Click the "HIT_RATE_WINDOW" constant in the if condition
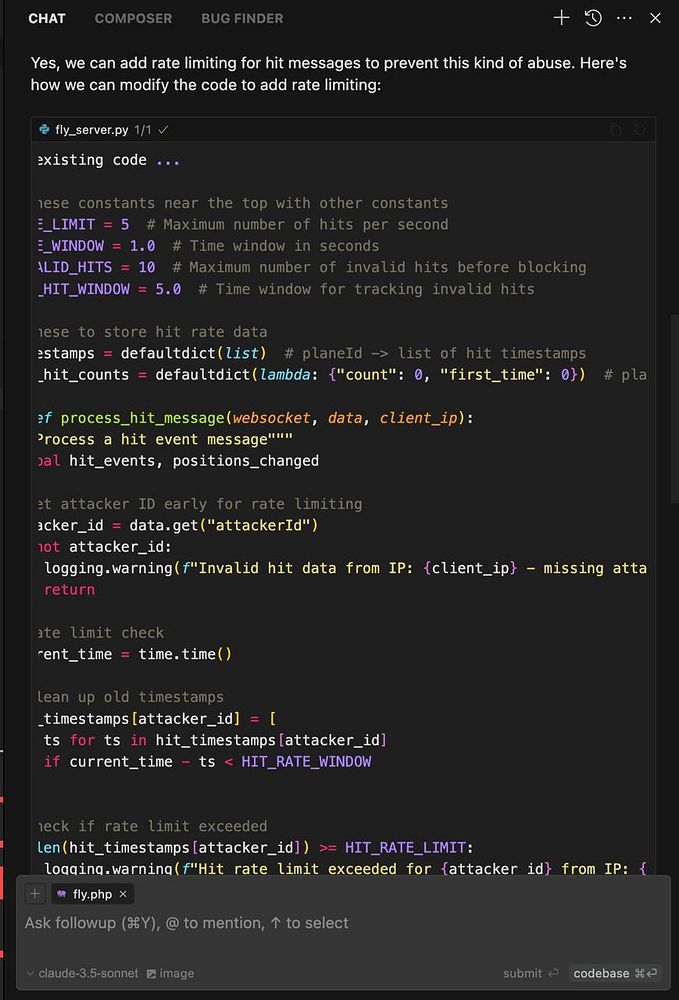679x1000 pixels. point(306,761)
